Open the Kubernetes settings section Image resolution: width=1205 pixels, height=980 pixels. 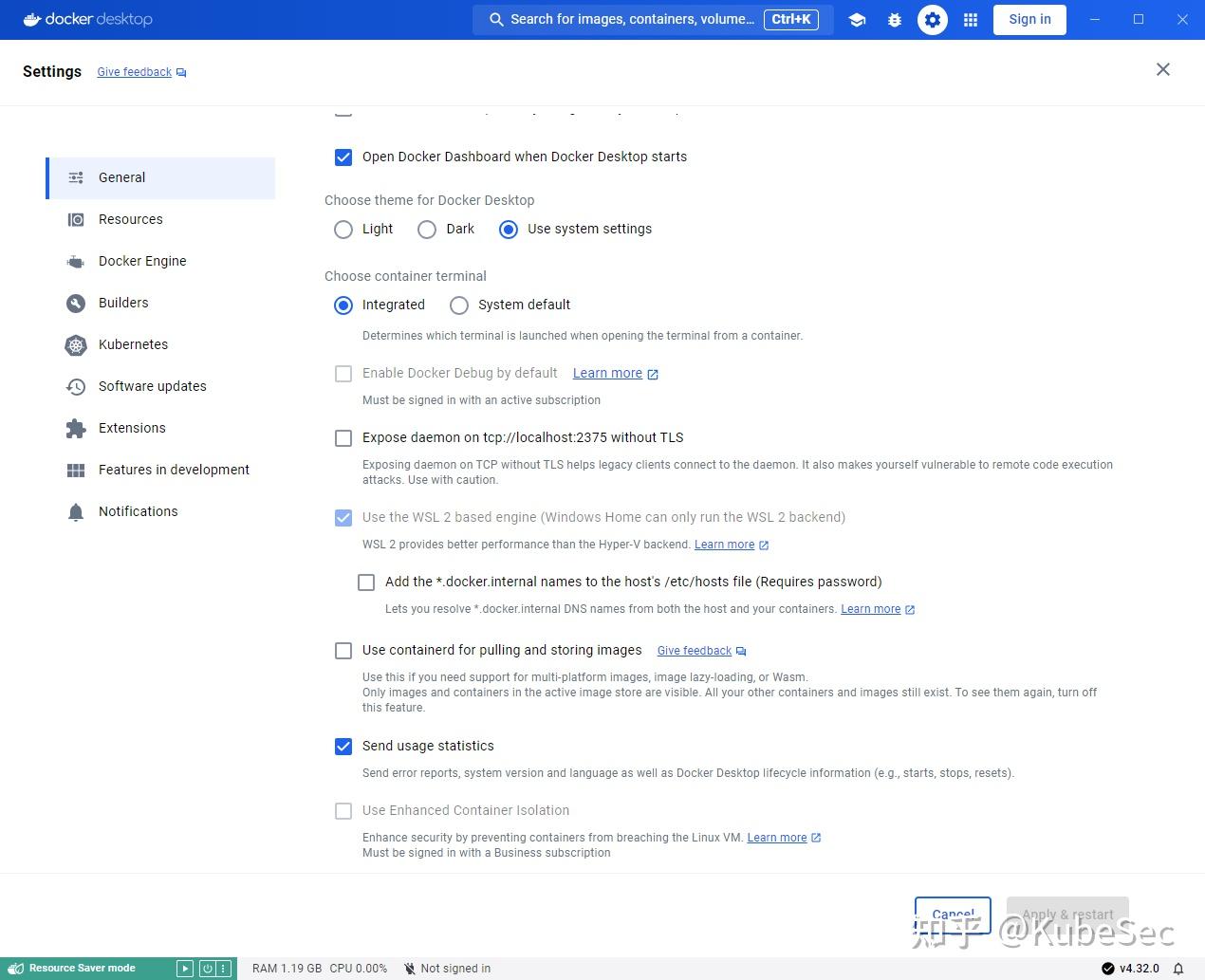(134, 344)
